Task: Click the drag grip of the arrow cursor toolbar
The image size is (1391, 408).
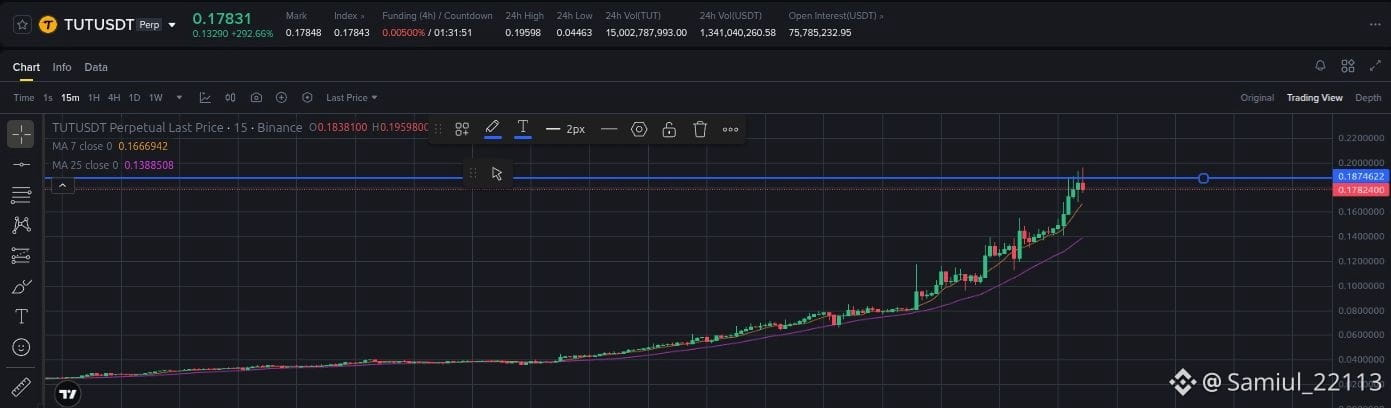Action: 472,173
